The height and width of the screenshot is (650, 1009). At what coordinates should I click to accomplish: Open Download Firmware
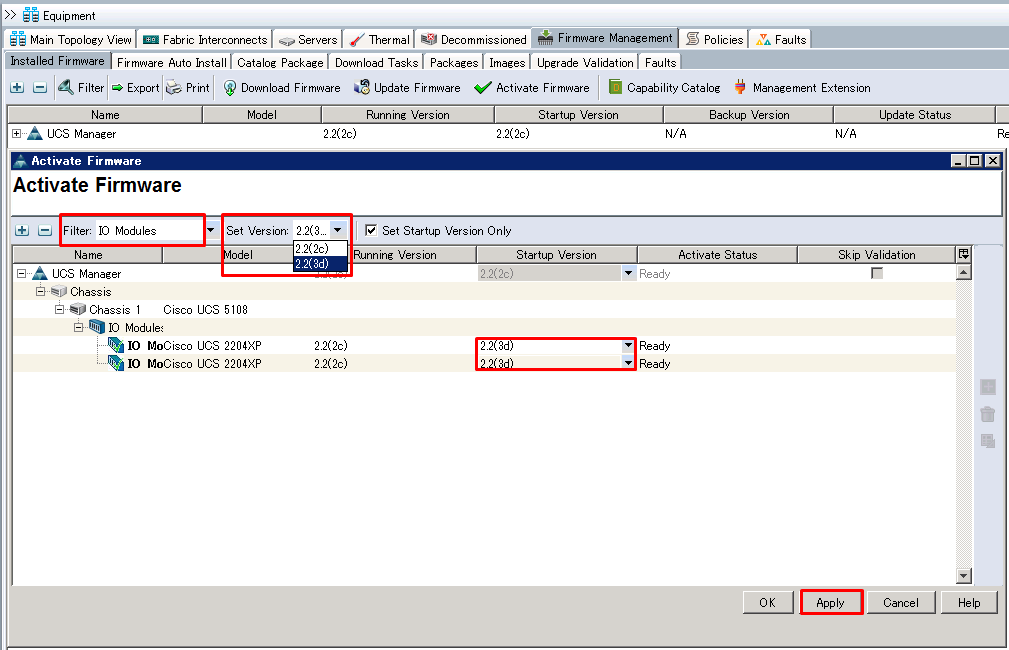click(282, 88)
